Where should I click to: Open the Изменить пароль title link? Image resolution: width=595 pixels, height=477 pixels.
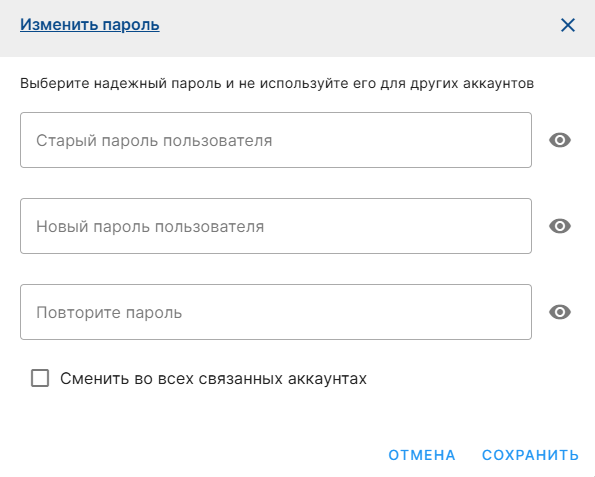tap(90, 25)
